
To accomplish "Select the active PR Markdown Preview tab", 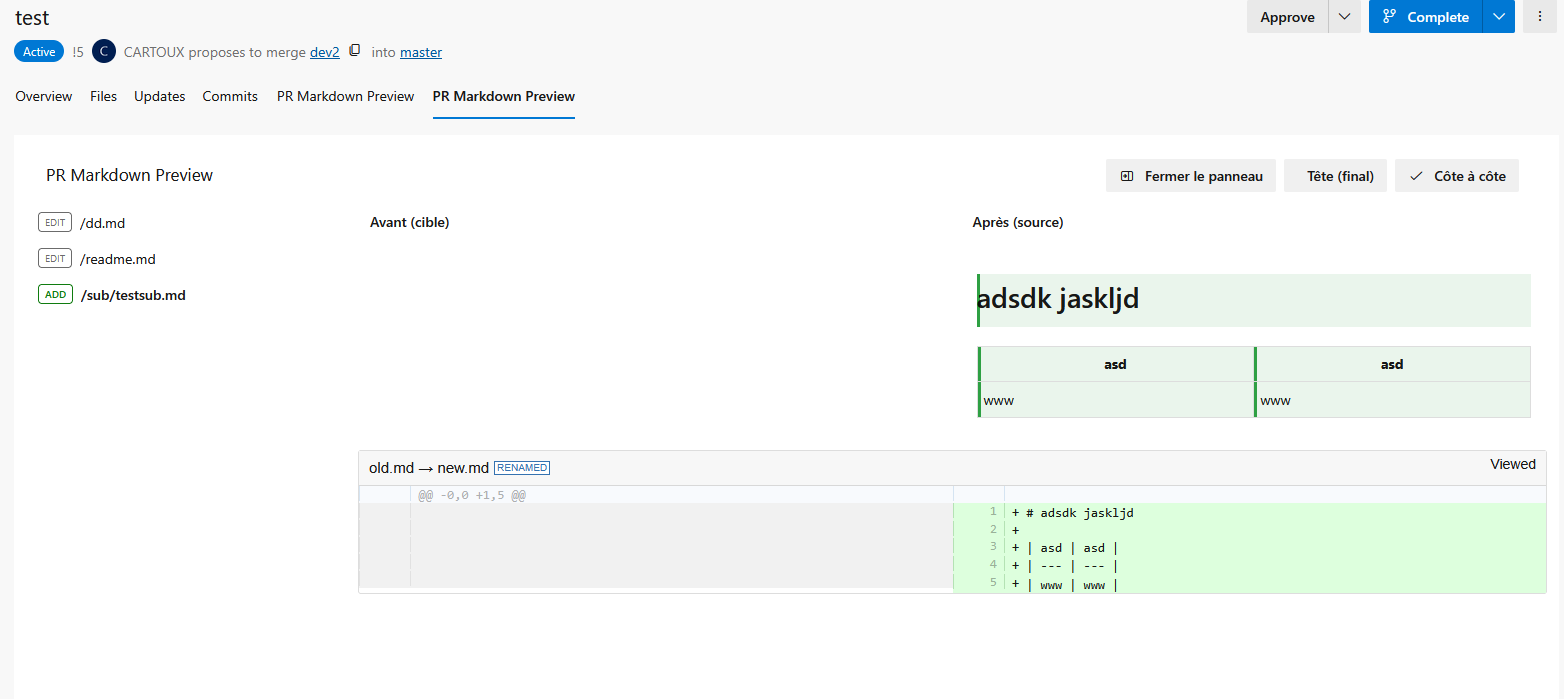I will tap(504, 97).
